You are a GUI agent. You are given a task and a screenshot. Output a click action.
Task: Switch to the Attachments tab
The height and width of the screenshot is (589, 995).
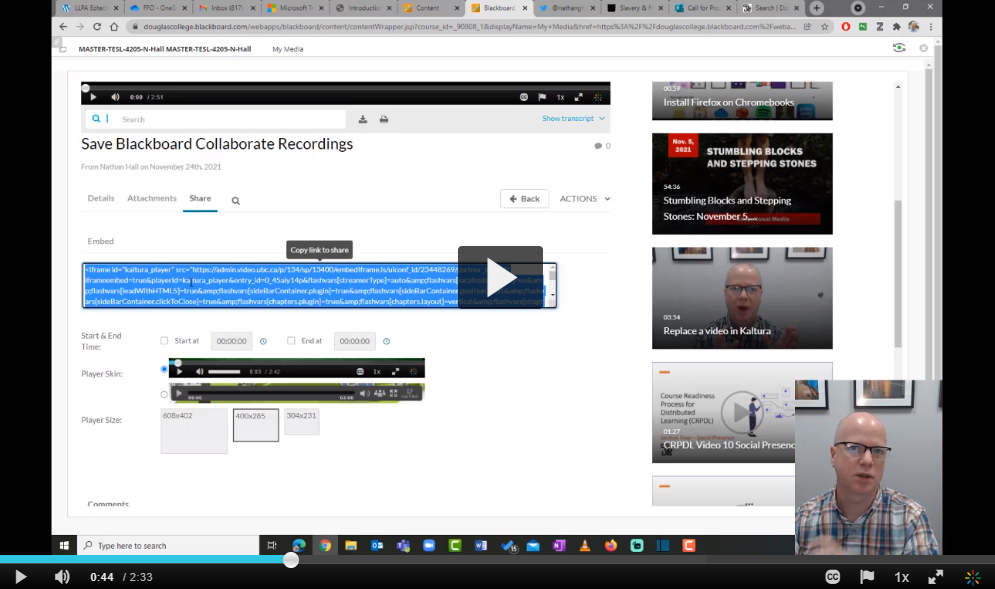pyautogui.click(x=152, y=198)
